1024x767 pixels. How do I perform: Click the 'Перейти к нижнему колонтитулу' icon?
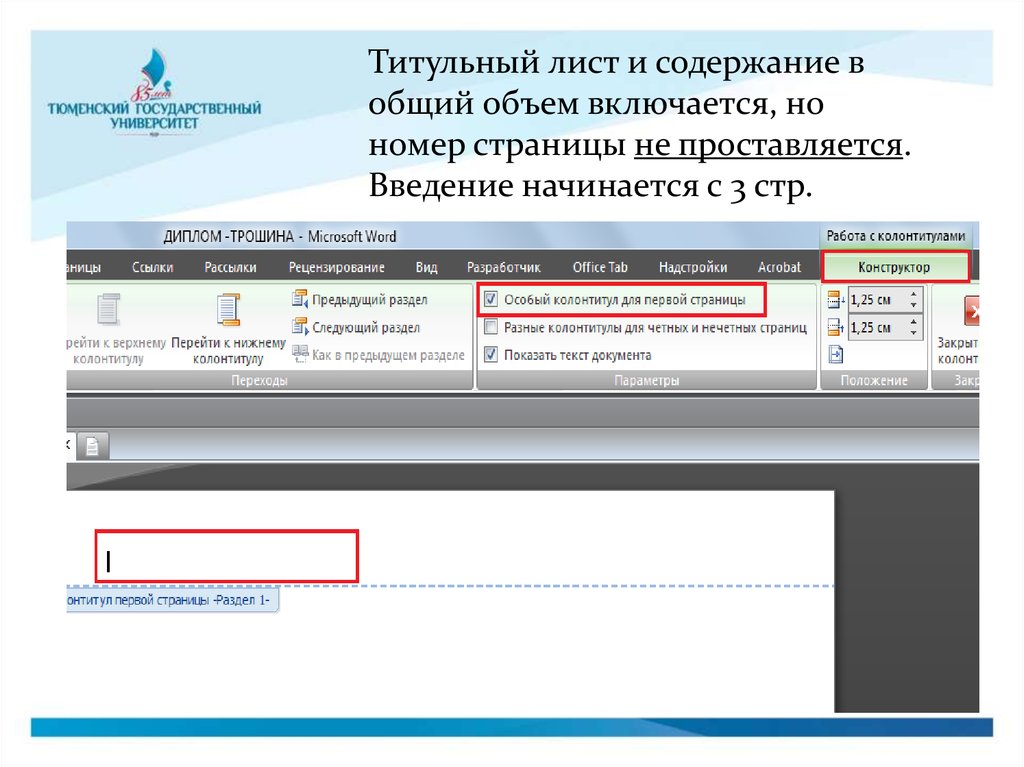pos(228,311)
